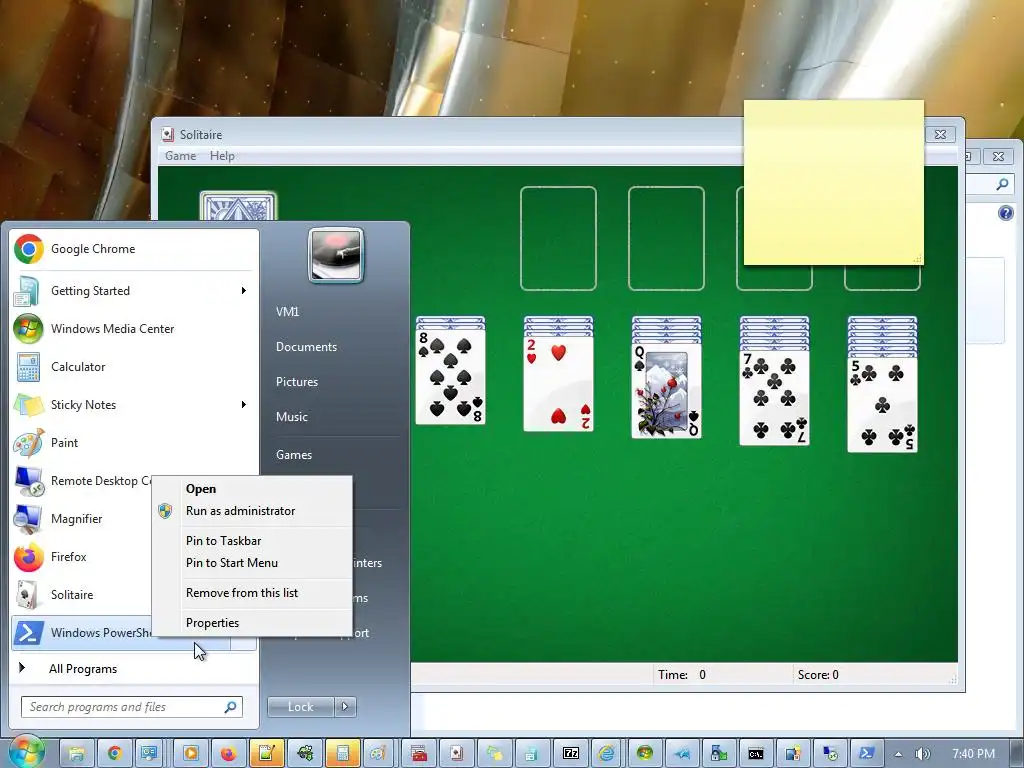Click the Command Prompt taskbar icon
Screen dimensions: 1024x768
click(x=756, y=753)
